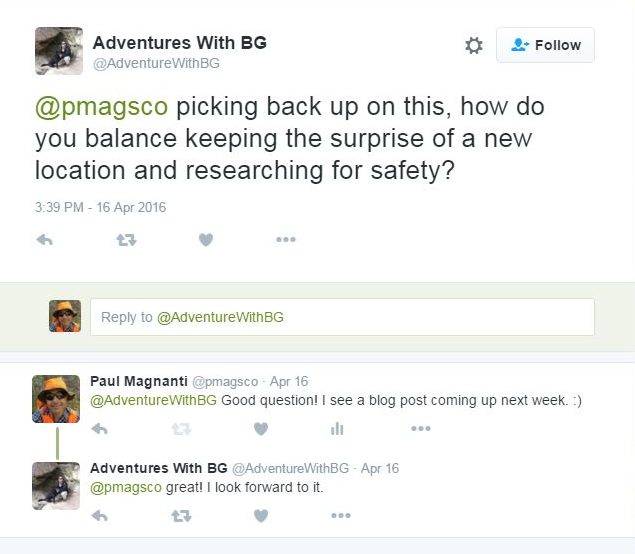Retweet the main Adventures With BG tweet
The height and width of the screenshot is (554, 635).
pyautogui.click(x=126, y=240)
